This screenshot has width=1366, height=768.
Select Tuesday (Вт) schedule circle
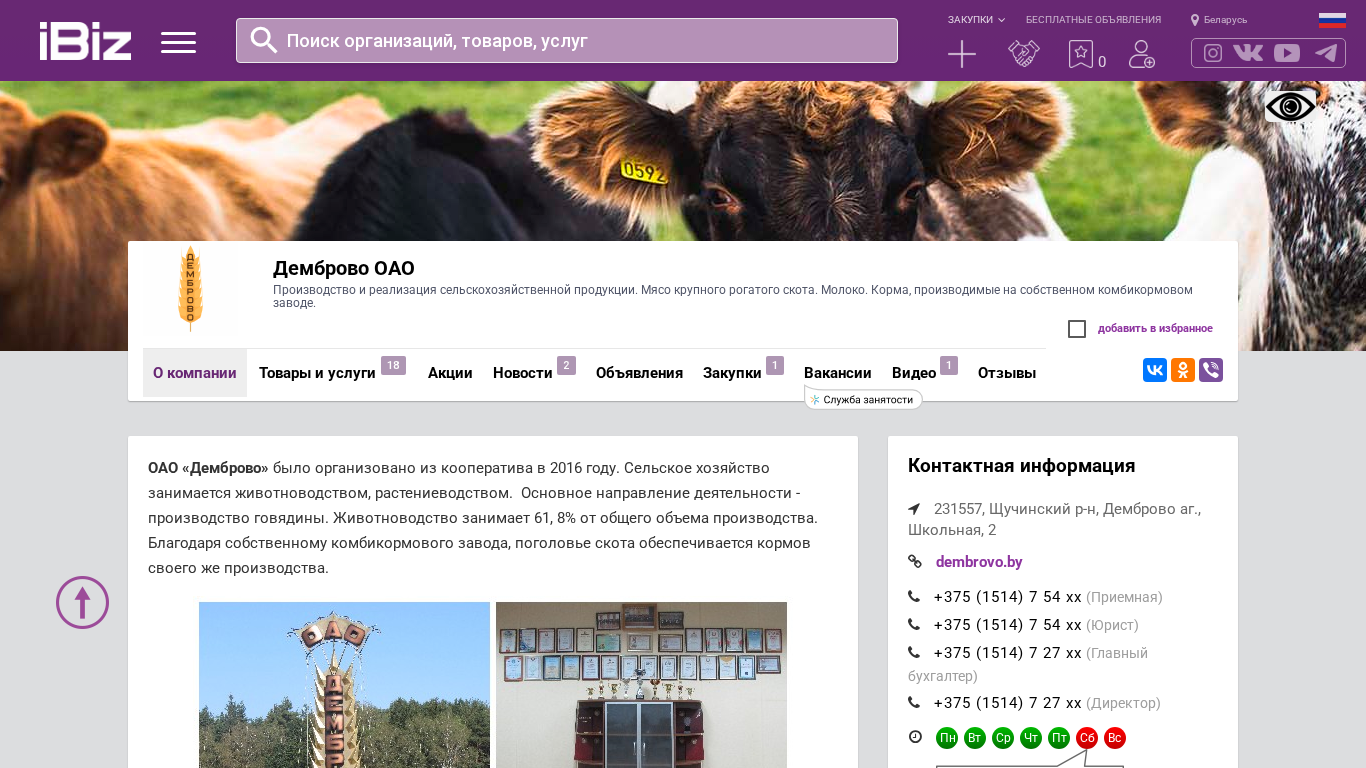click(975, 738)
